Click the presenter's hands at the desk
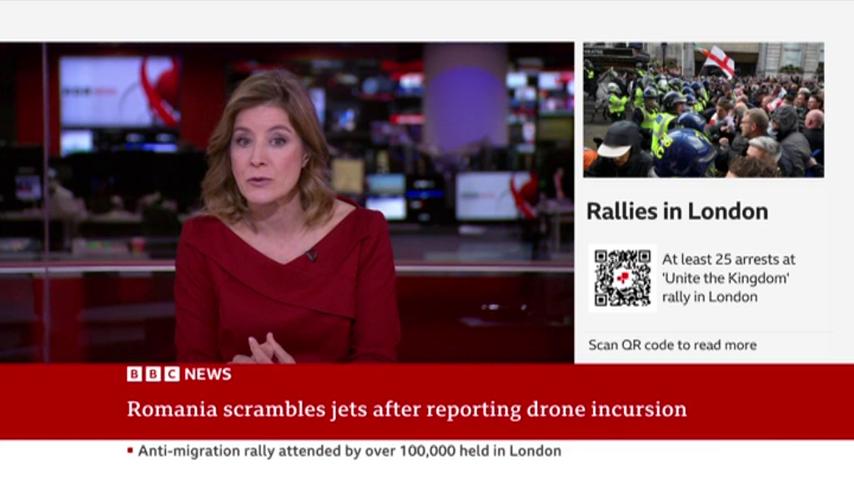854x480 pixels. coord(265,350)
